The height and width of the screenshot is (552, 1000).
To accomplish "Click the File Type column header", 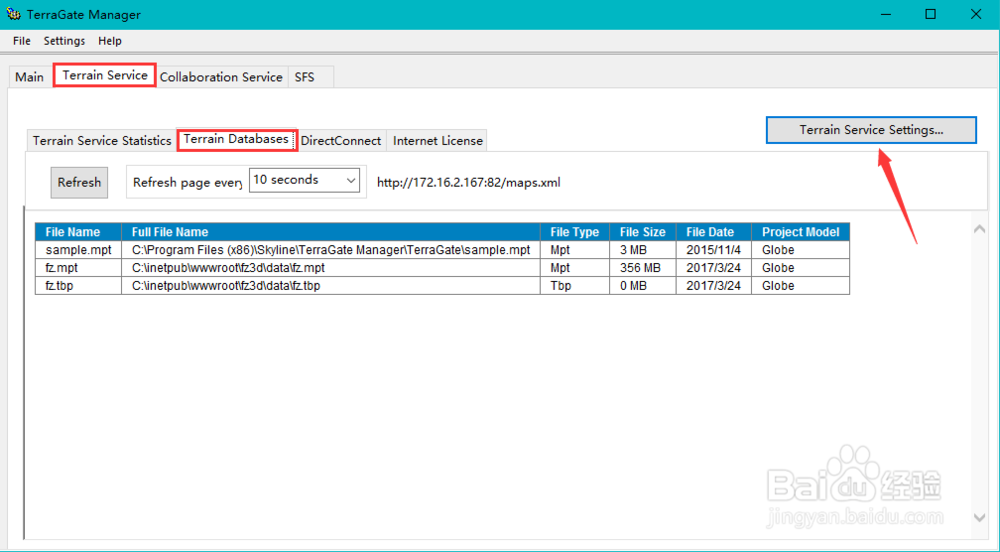I will tap(575, 232).
